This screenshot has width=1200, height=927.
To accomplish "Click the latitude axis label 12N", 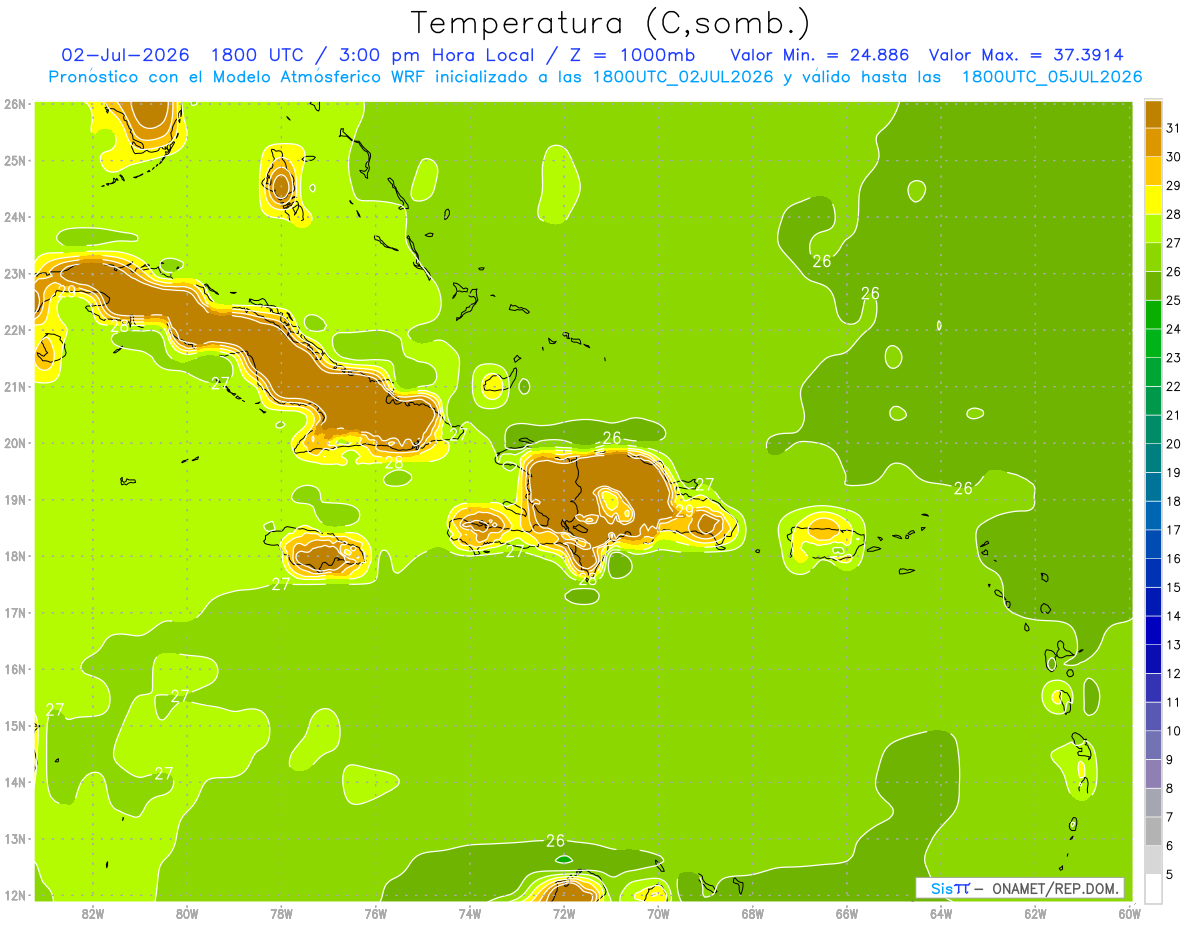I will tap(15, 894).
